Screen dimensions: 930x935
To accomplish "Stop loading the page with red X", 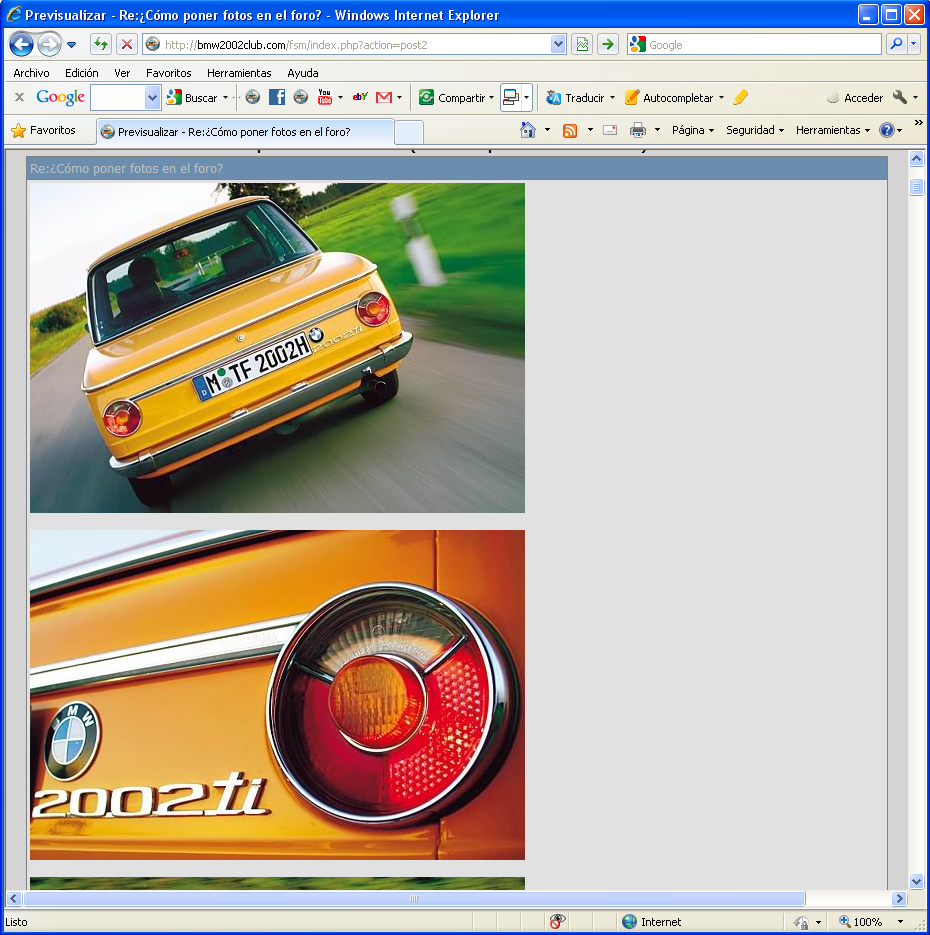I will coord(126,44).
